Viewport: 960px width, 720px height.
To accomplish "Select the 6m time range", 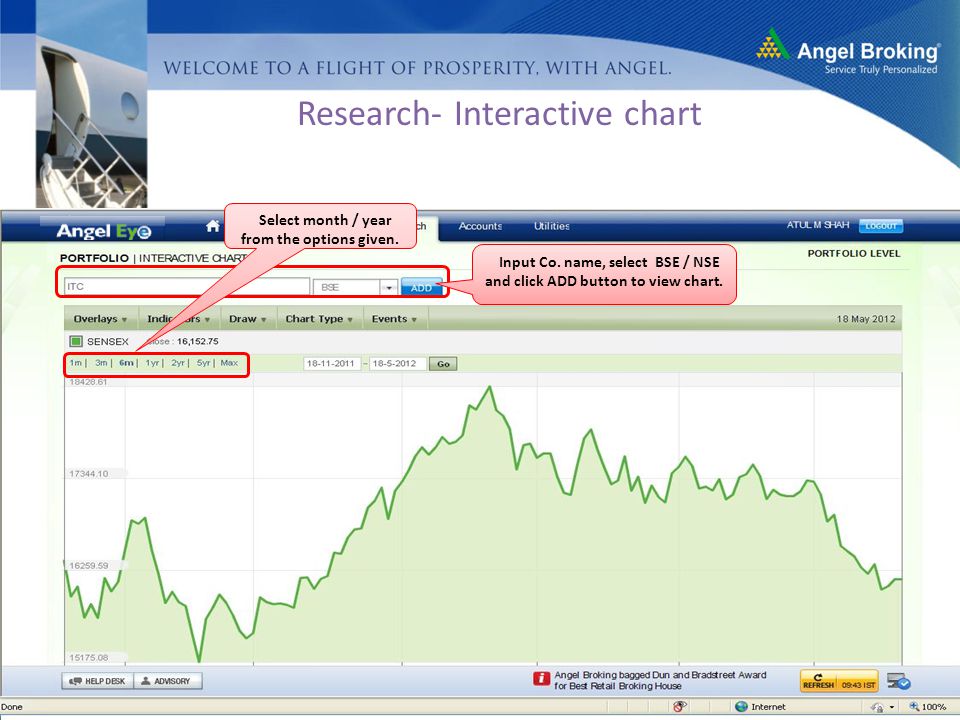I will 126,363.
